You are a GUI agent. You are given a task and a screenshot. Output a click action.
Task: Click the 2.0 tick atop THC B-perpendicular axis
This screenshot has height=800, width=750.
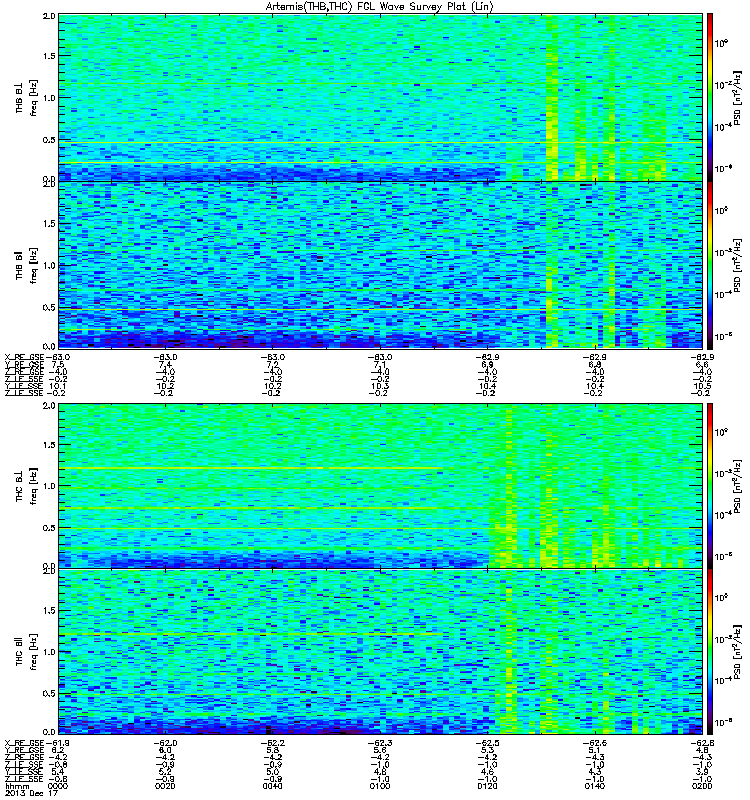tap(49, 406)
